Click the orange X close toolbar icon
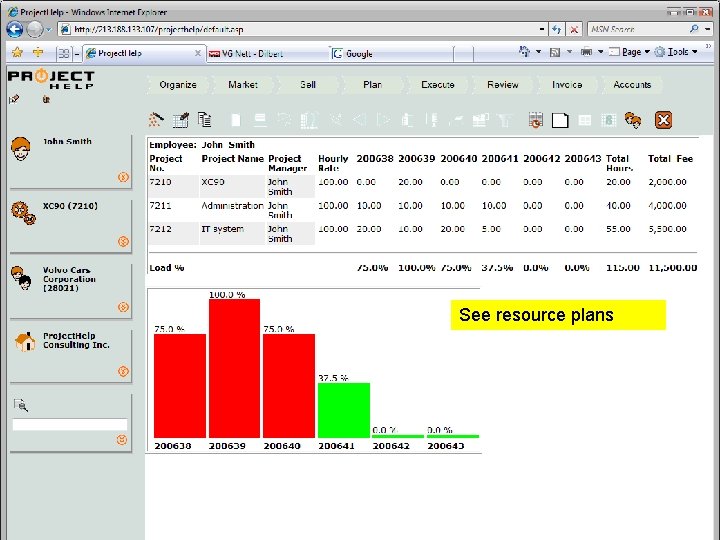Screen dimensions: 720x540 pos(664,120)
